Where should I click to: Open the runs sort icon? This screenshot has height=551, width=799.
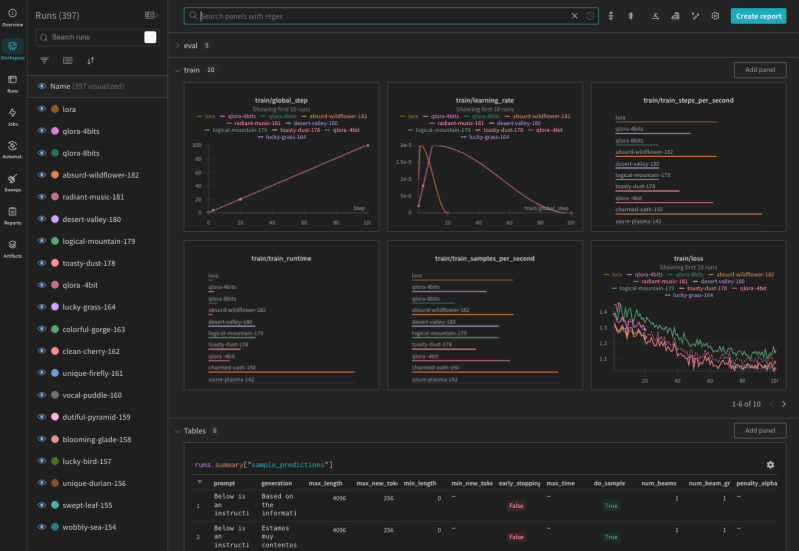tap(90, 61)
